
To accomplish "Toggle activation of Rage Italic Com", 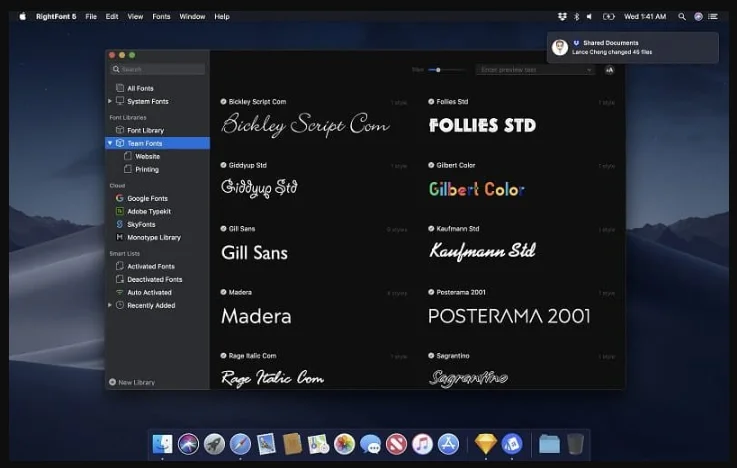I will (223, 356).
